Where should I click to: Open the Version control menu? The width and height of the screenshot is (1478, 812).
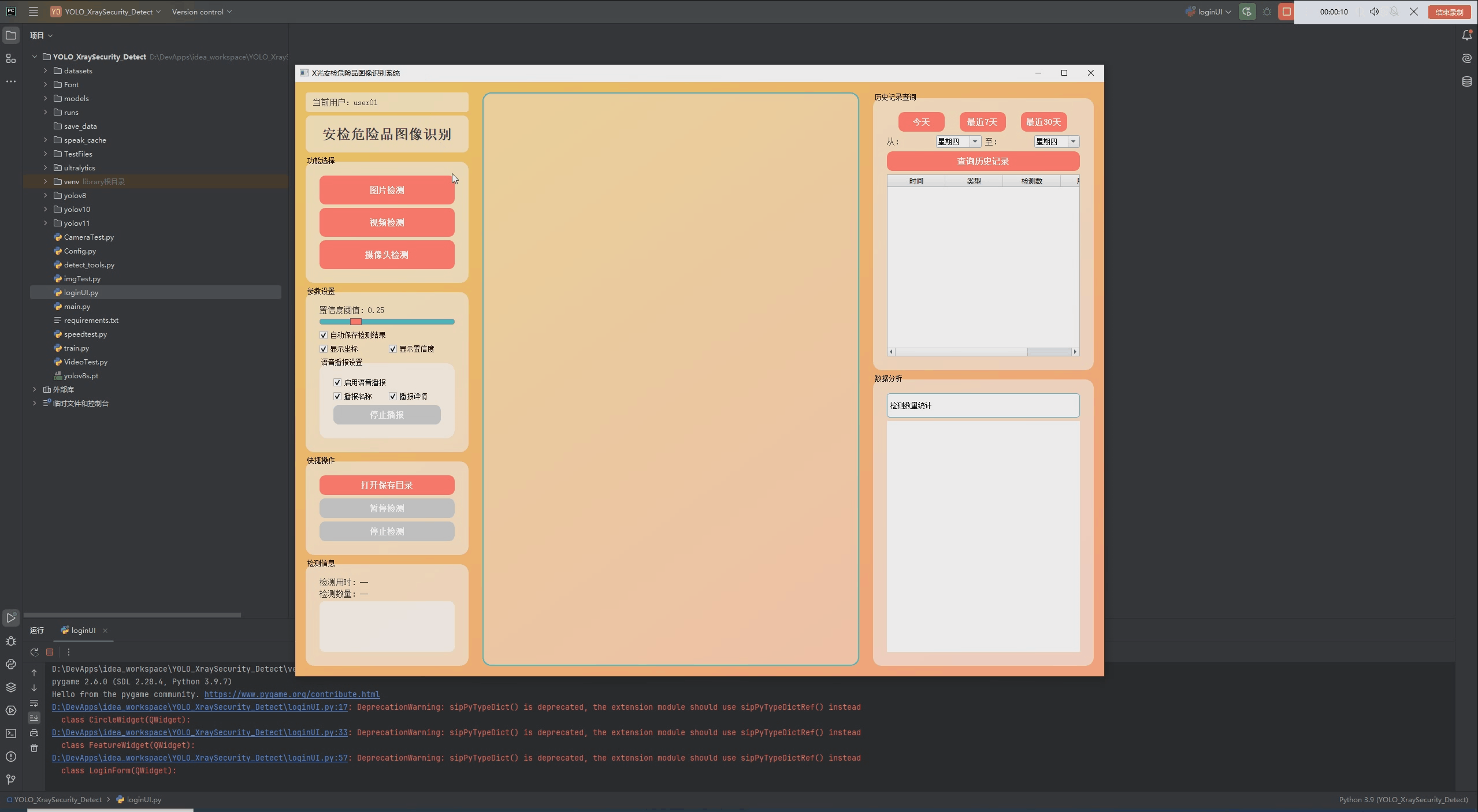tap(201, 12)
